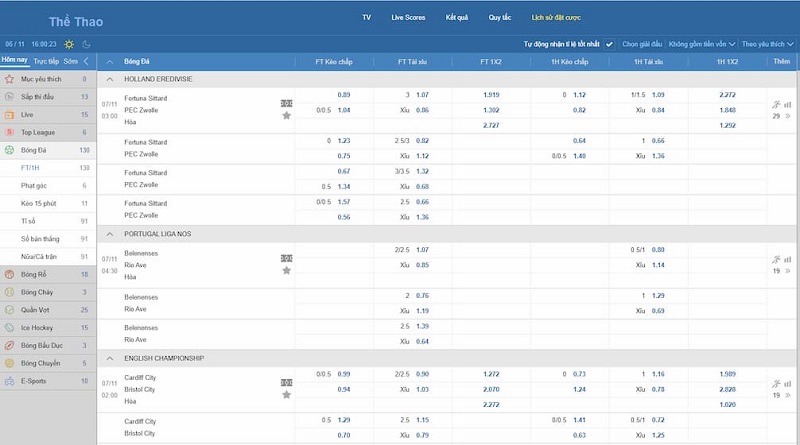Screen dimensions: 800x445
Task: Toggle the auto accept best odds checkbox
Action: [609, 44]
